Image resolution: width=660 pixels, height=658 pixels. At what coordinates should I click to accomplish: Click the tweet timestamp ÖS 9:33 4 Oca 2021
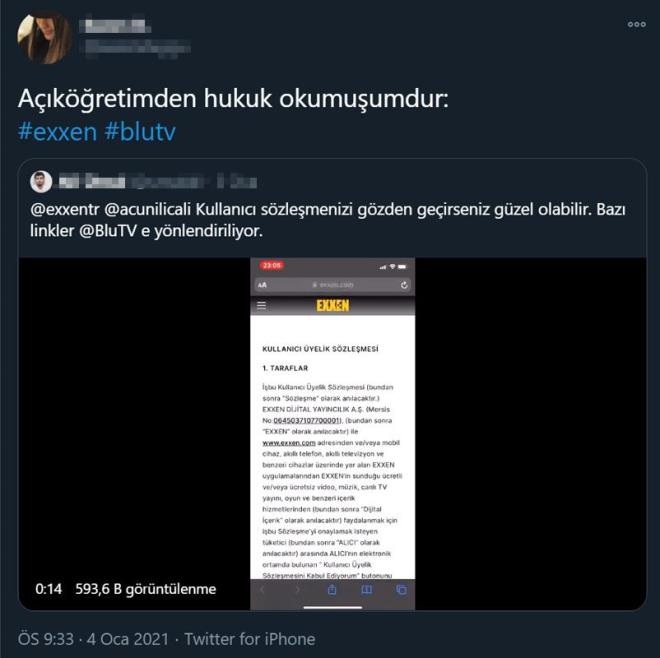(93, 639)
